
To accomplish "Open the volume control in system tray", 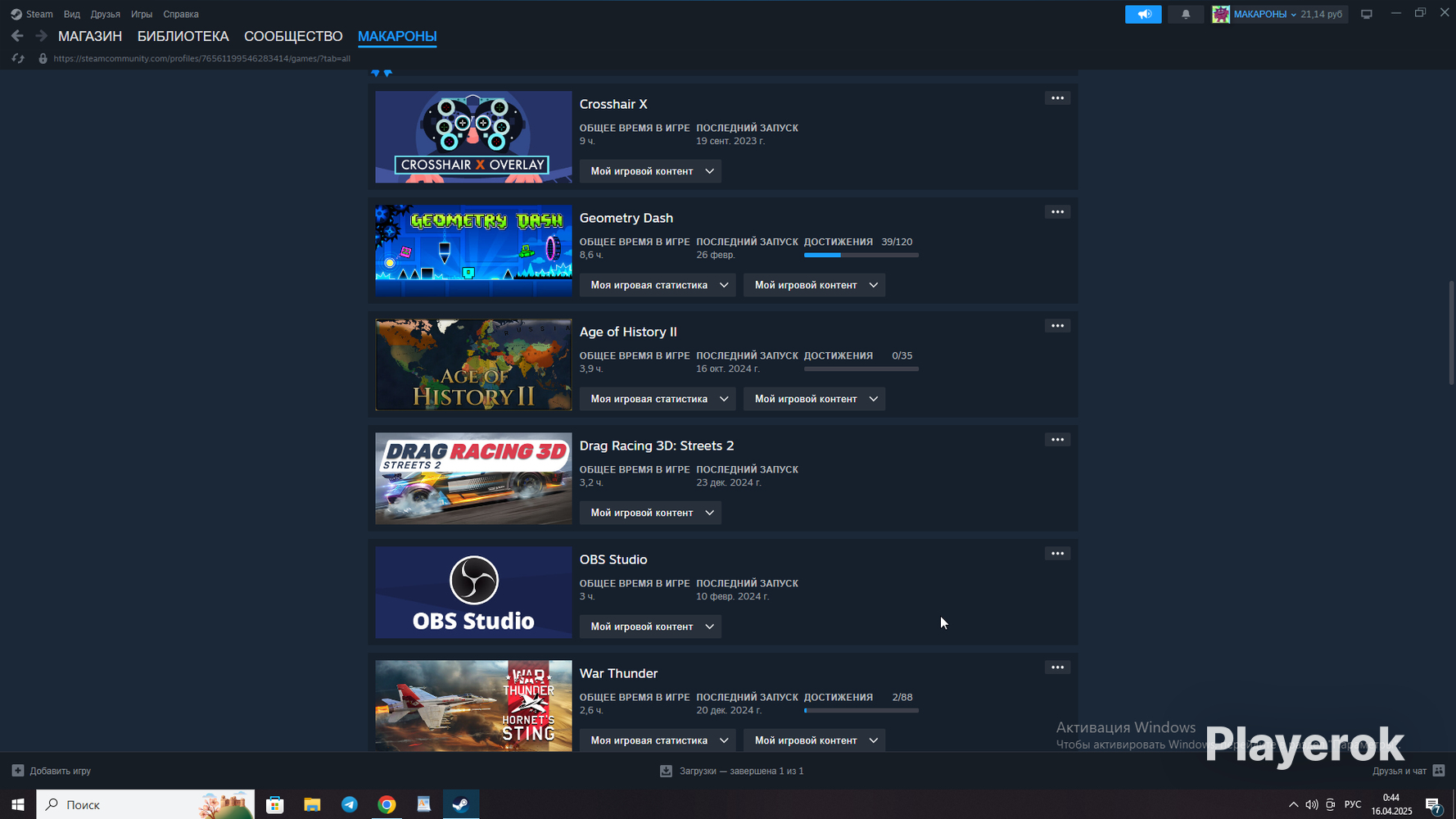I will (1312, 804).
